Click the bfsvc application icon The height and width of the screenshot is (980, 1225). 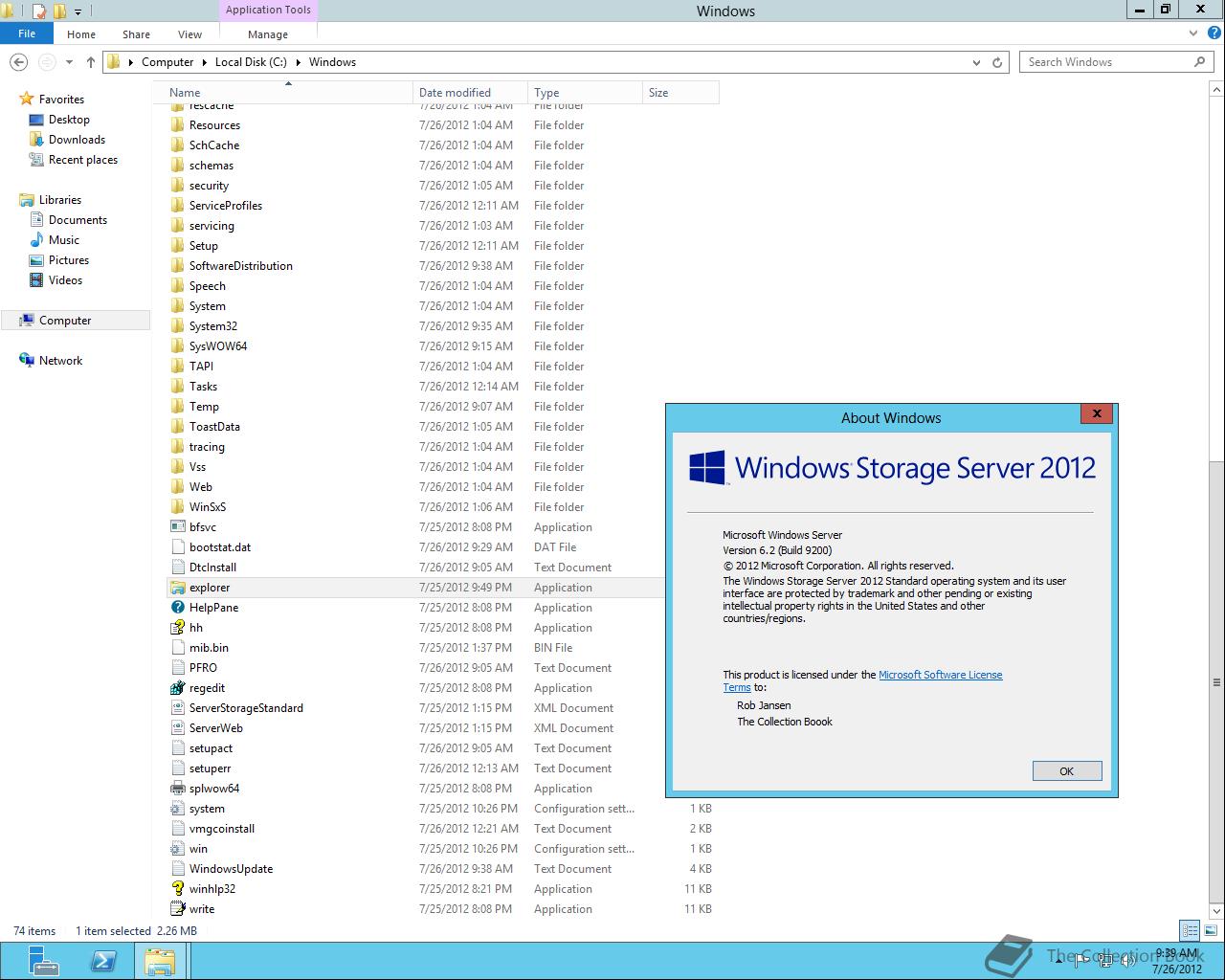click(177, 527)
